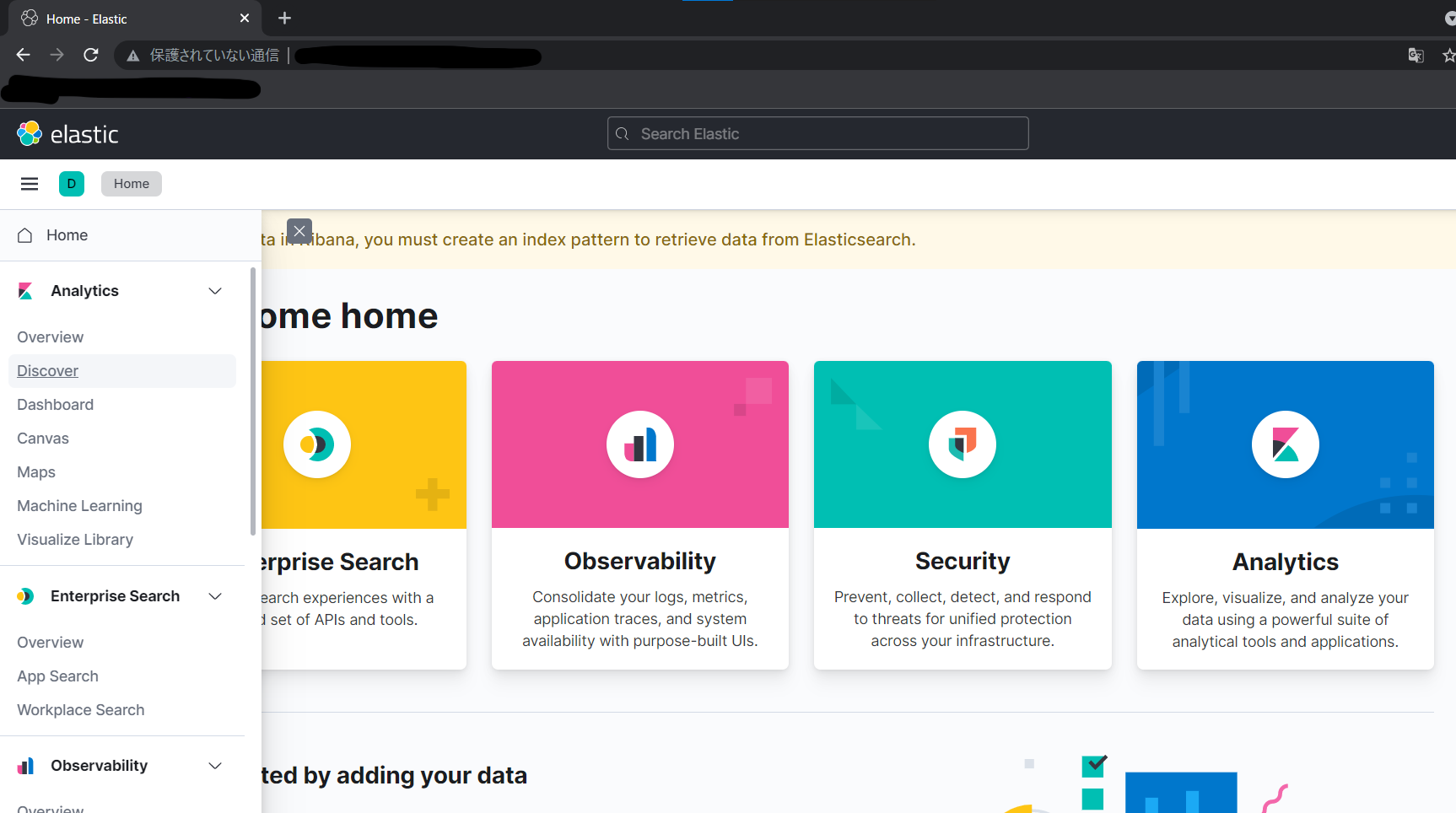Screen dimensions: 1456x813
Task: Click the not-secure warning triangle icon
Action: [x=132, y=56]
